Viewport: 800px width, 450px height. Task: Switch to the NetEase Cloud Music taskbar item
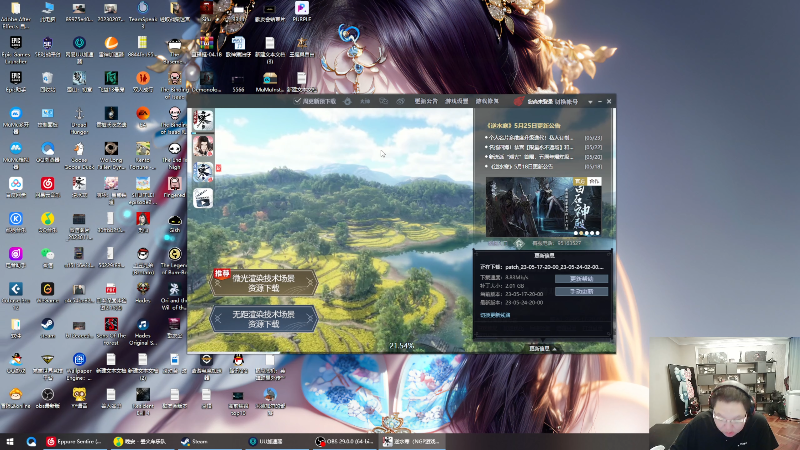pyautogui.click(x=74, y=441)
